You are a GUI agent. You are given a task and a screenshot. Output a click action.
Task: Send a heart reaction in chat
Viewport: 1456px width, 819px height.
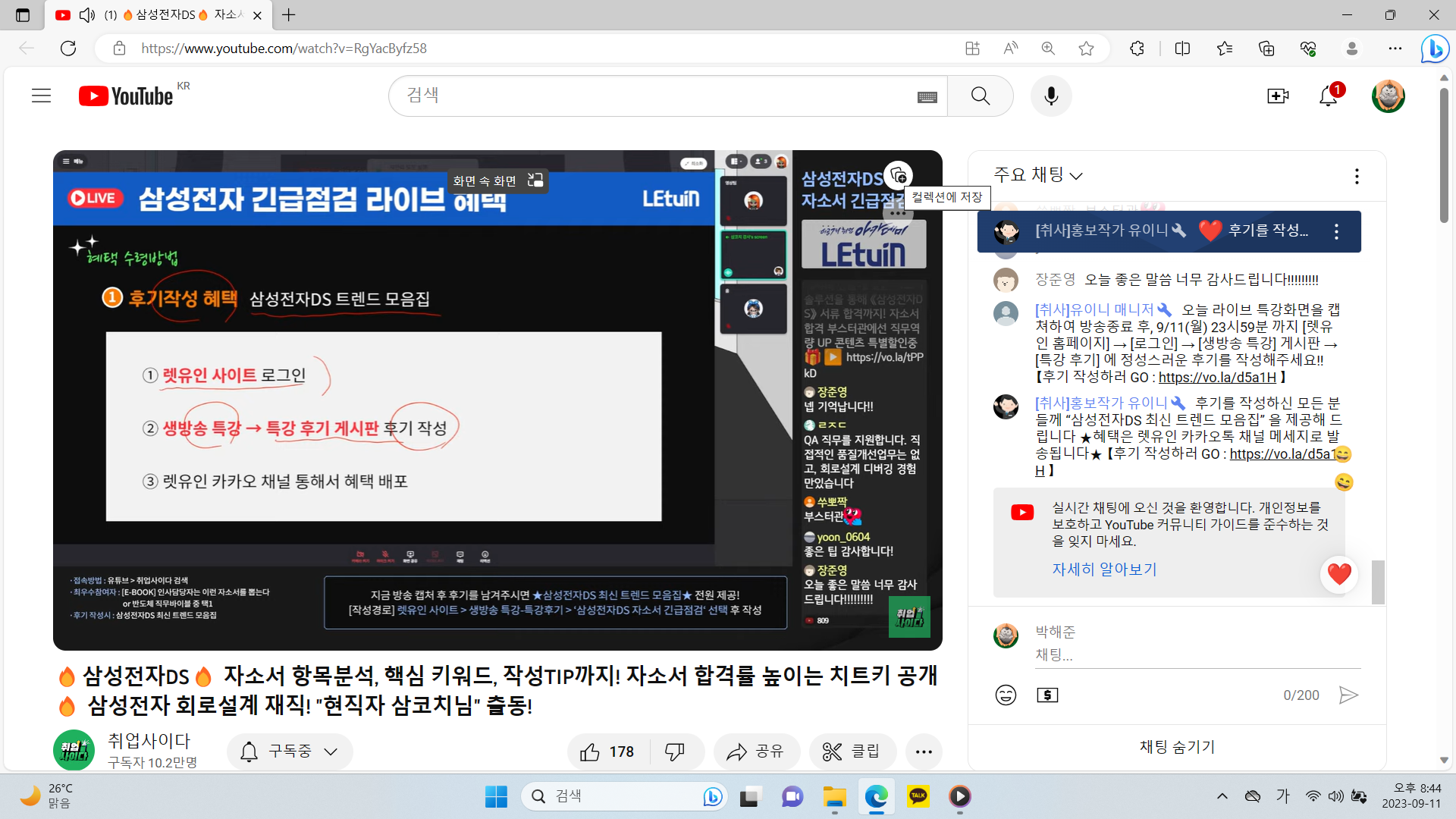1339,574
